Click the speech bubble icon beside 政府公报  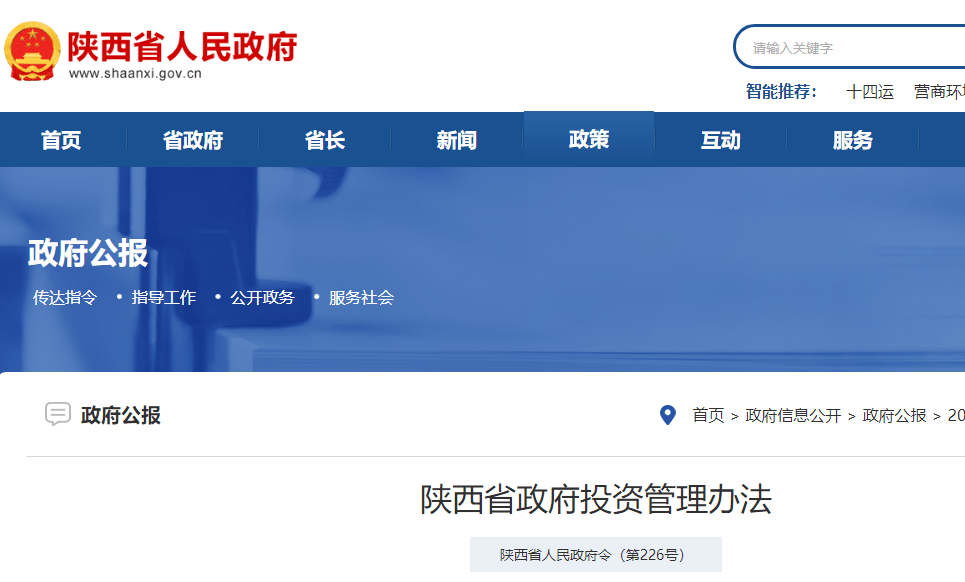click(x=58, y=415)
